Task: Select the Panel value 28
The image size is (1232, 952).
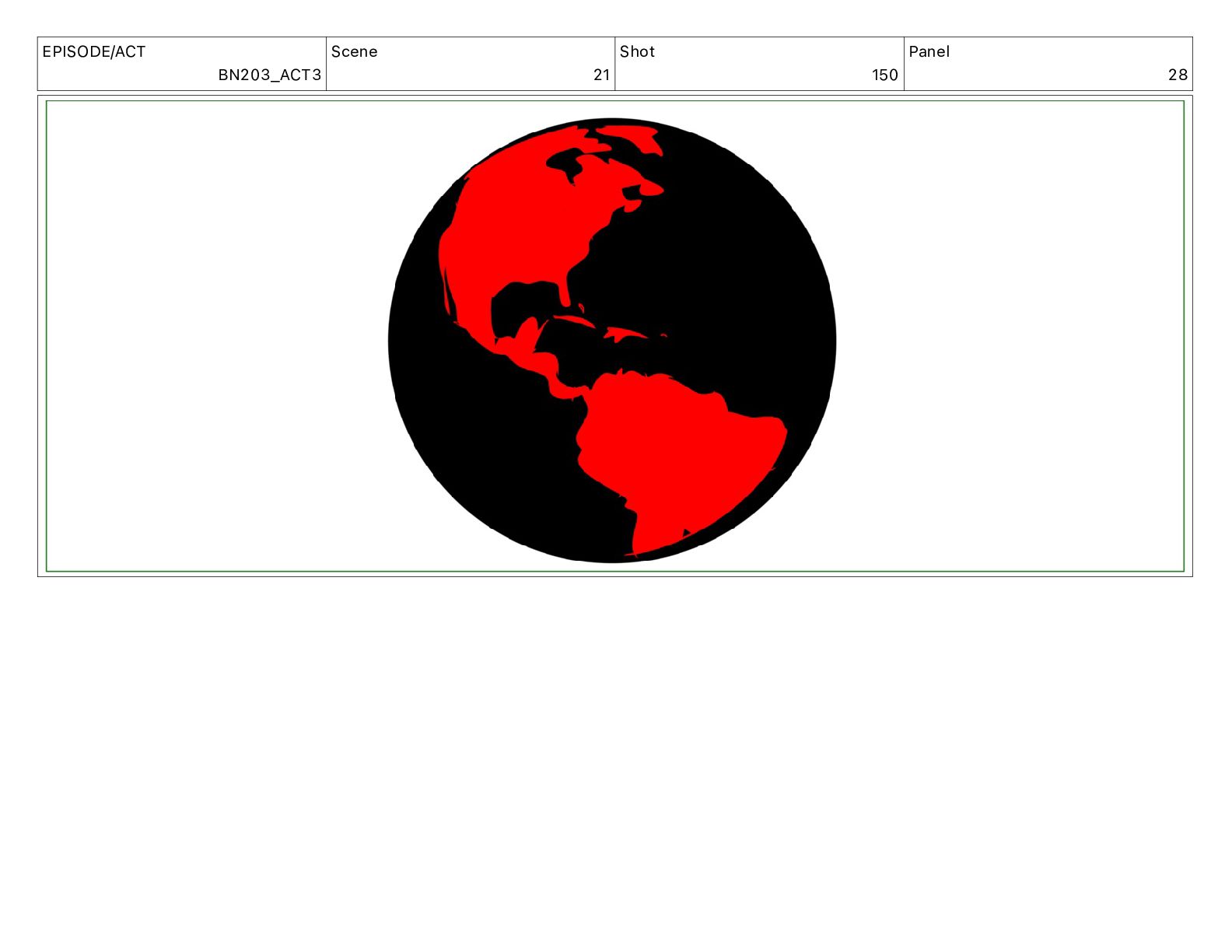Action: coord(1178,75)
